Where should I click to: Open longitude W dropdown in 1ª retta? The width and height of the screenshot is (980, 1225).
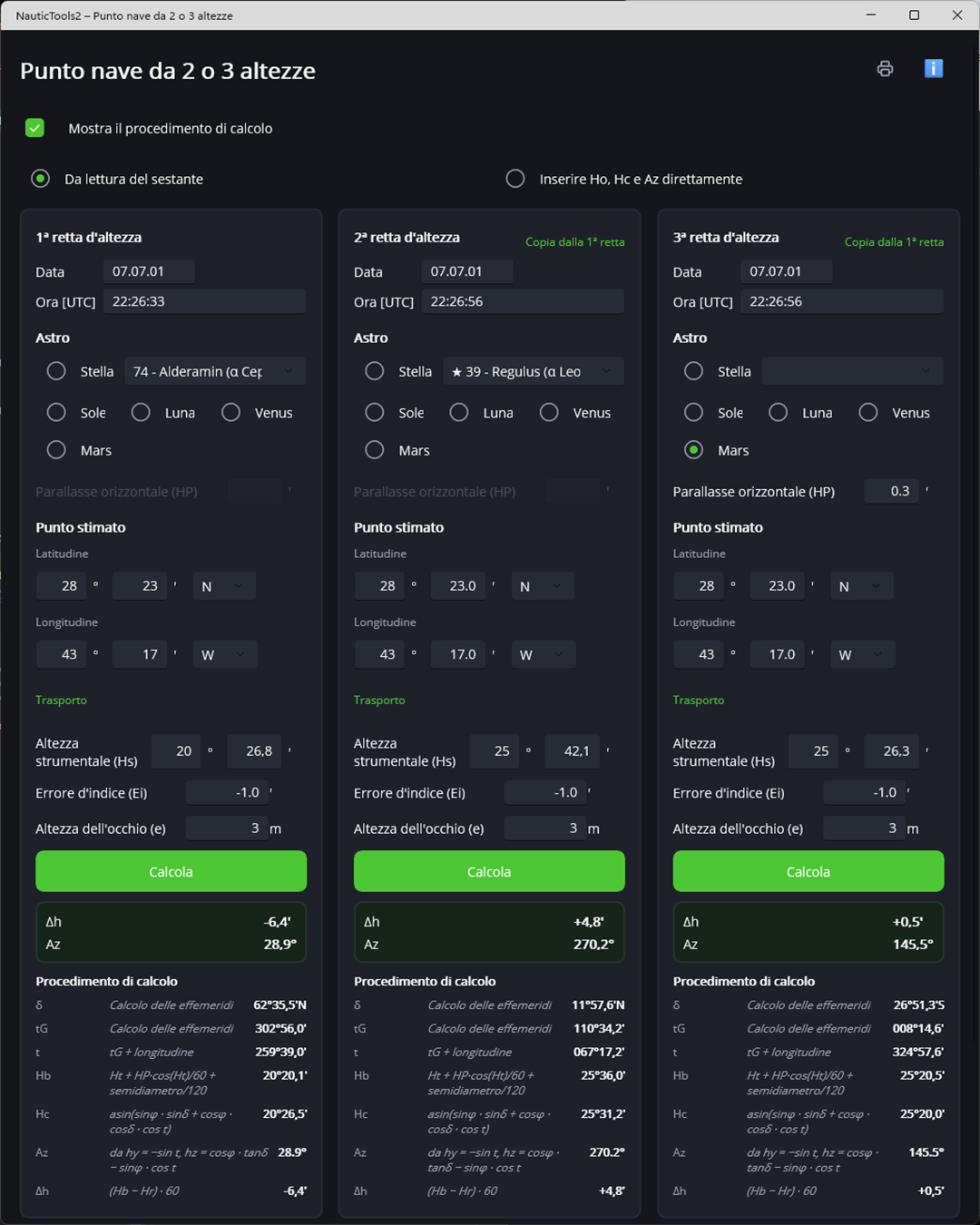pos(225,654)
